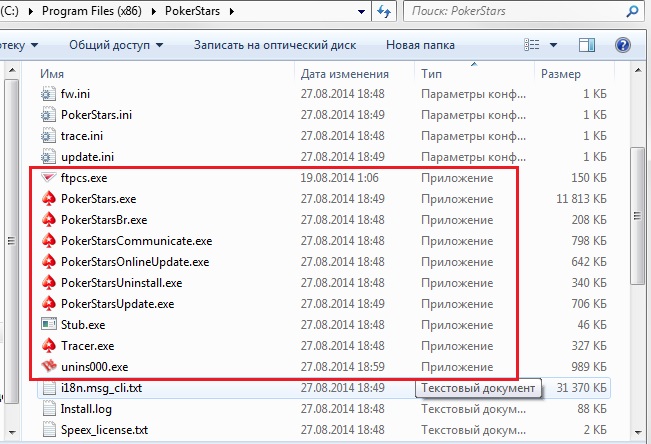
Task: Click the Новая папка button
Action: (x=420, y=45)
